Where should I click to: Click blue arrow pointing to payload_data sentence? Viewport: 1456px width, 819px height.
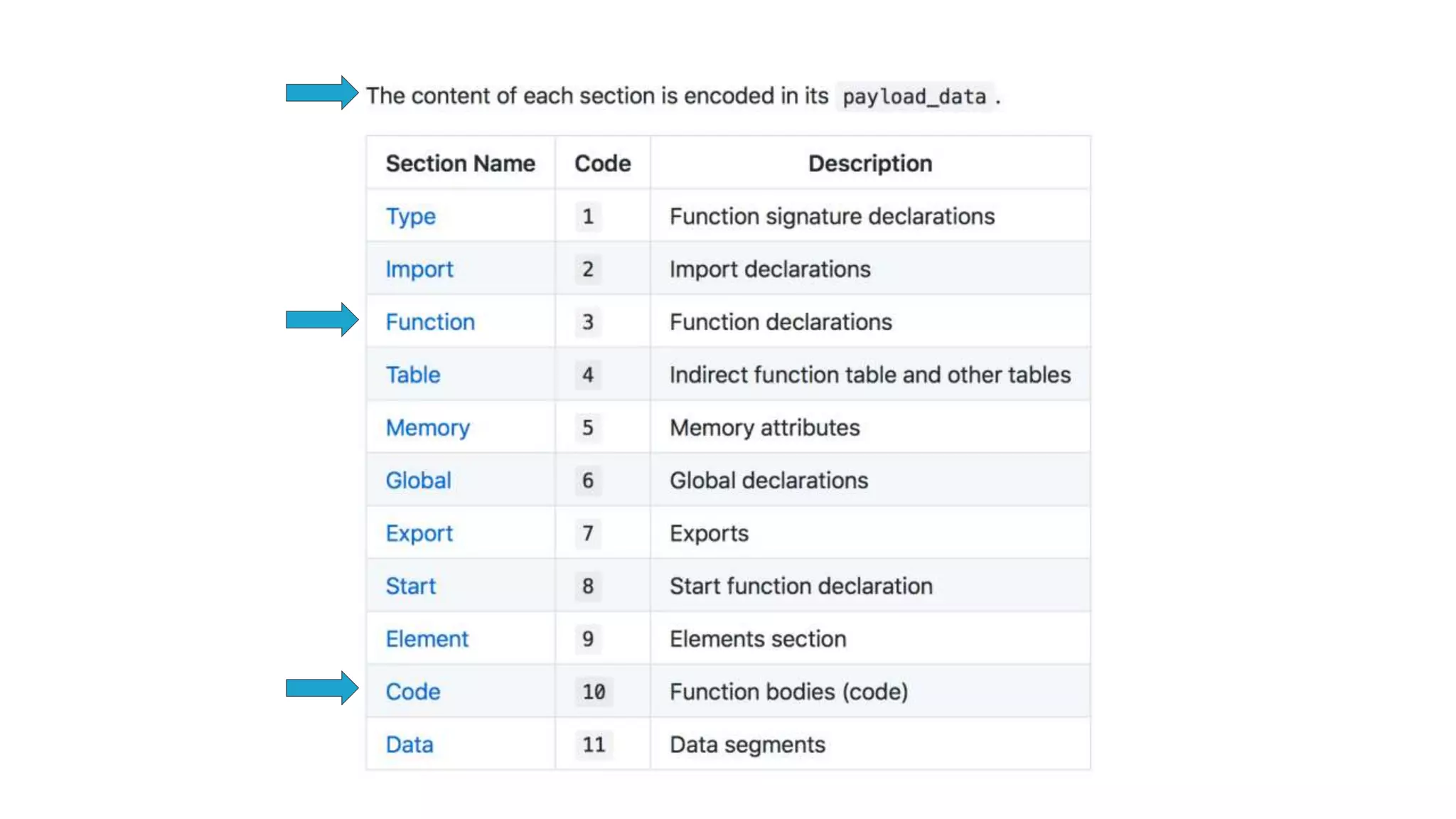coord(321,92)
